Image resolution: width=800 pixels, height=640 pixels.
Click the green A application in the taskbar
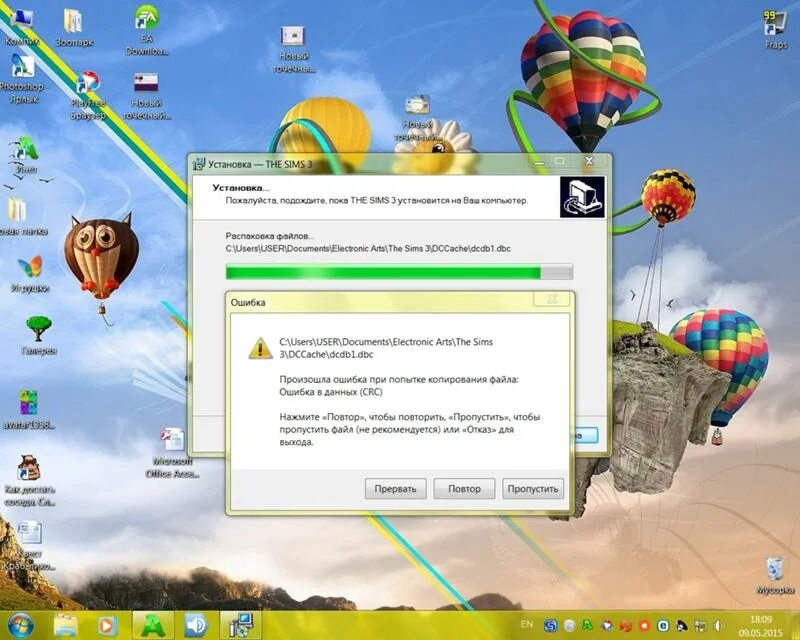click(153, 625)
